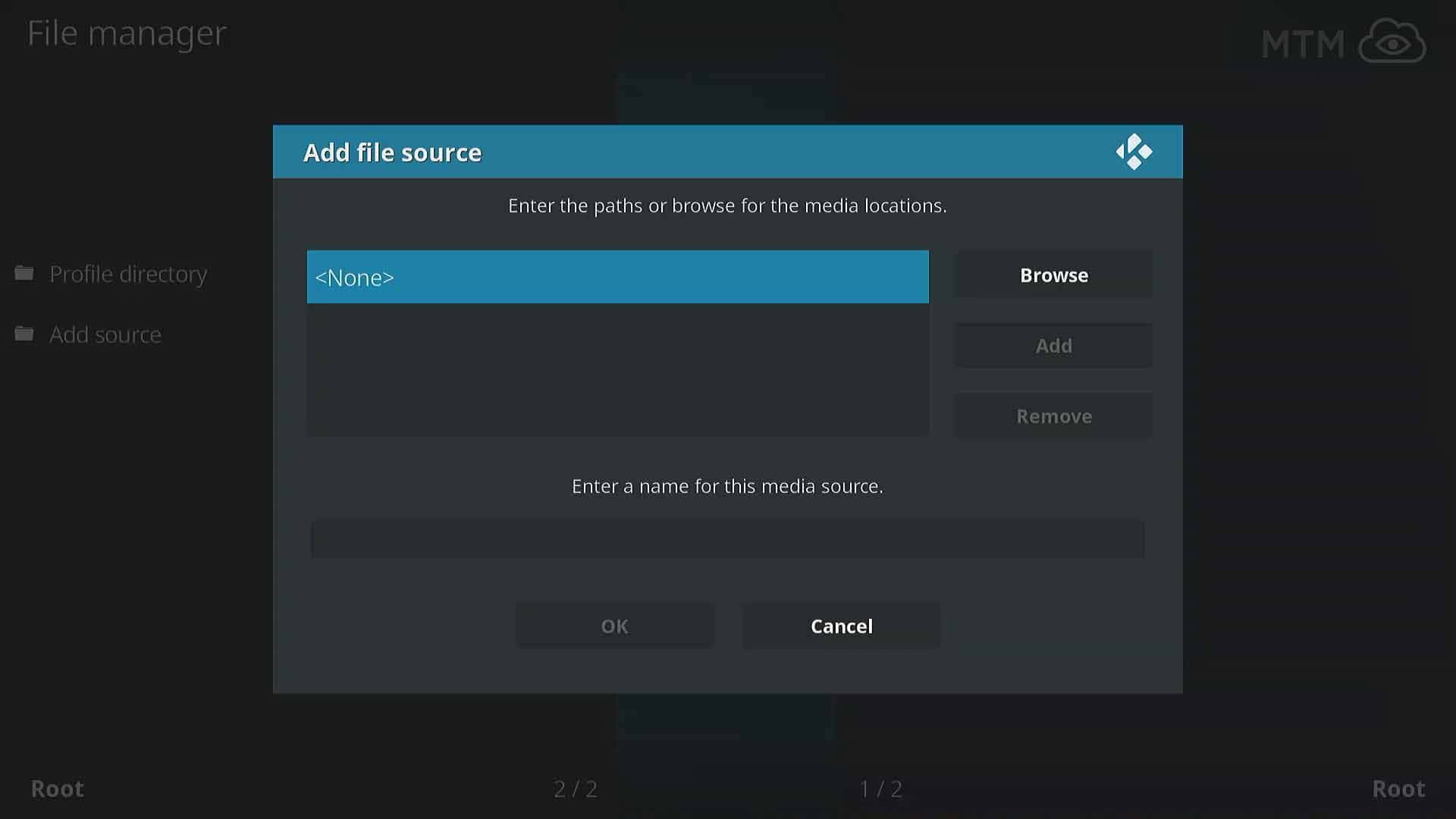1456x819 pixels.
Task: Click Add button to add path
Action: (x=1053, y=345)
